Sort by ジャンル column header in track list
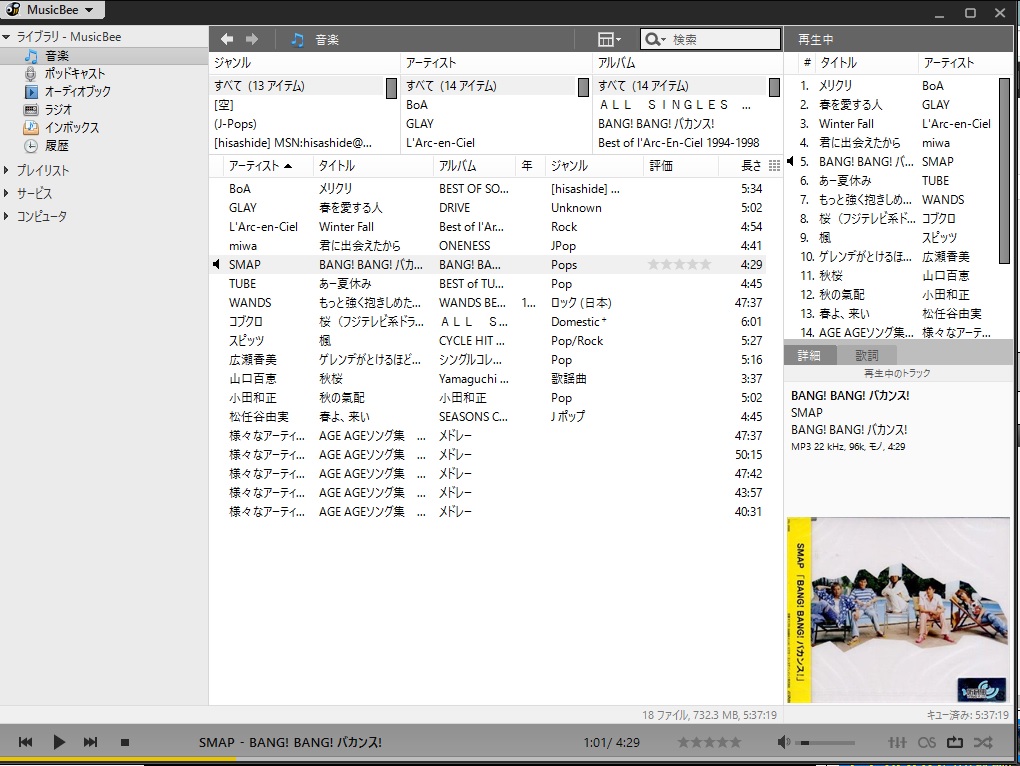This screenshot has width=1020, height=766. point(594,166)
